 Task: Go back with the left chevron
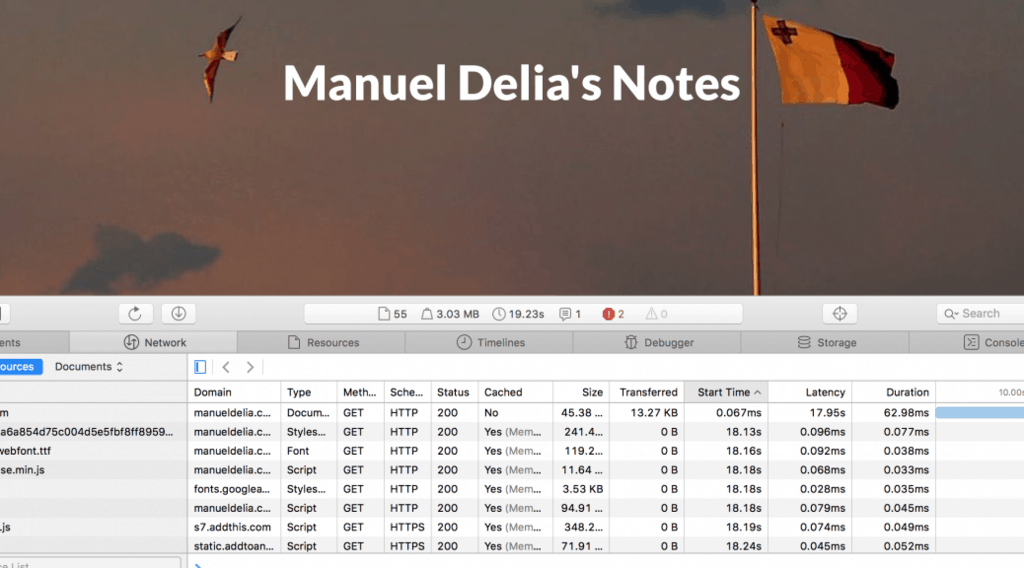(x=226, y=367)
